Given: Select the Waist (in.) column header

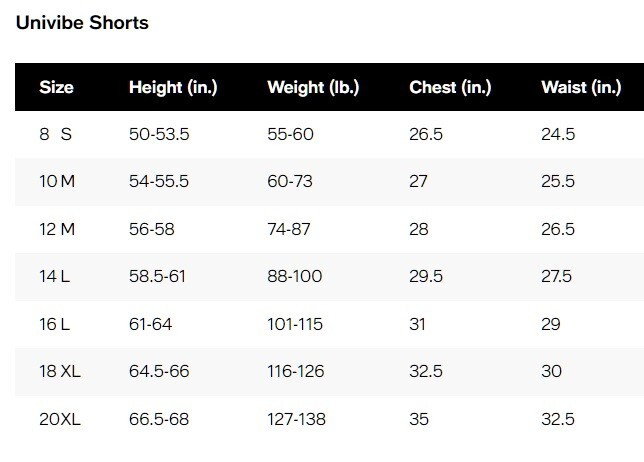Looking at the screenshot, I should pyautogui.click(x=581, y=87).
